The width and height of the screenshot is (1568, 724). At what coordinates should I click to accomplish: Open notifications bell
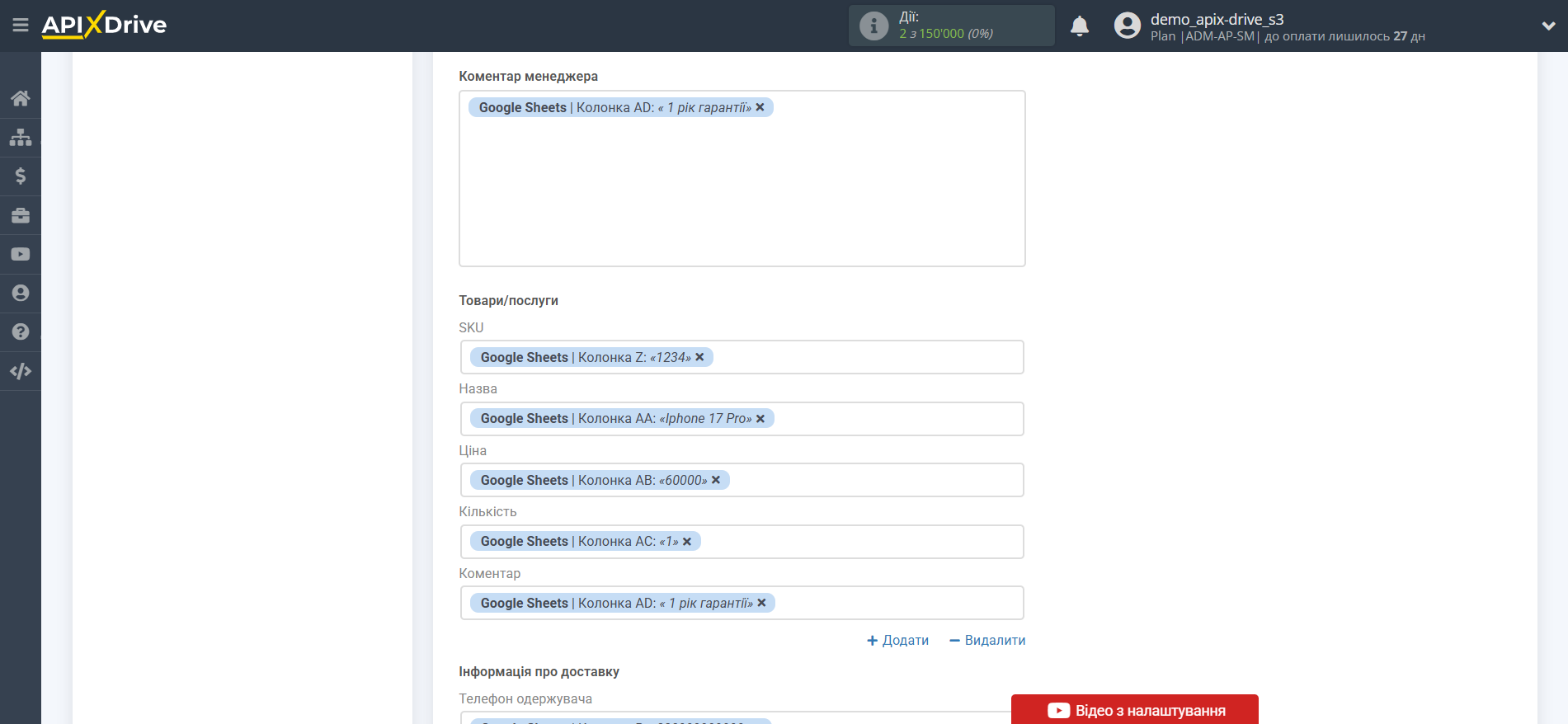point(1080,26)
